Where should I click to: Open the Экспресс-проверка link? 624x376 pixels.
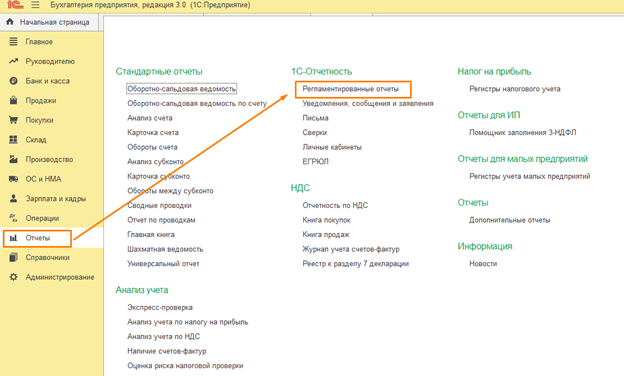[160, 307]
